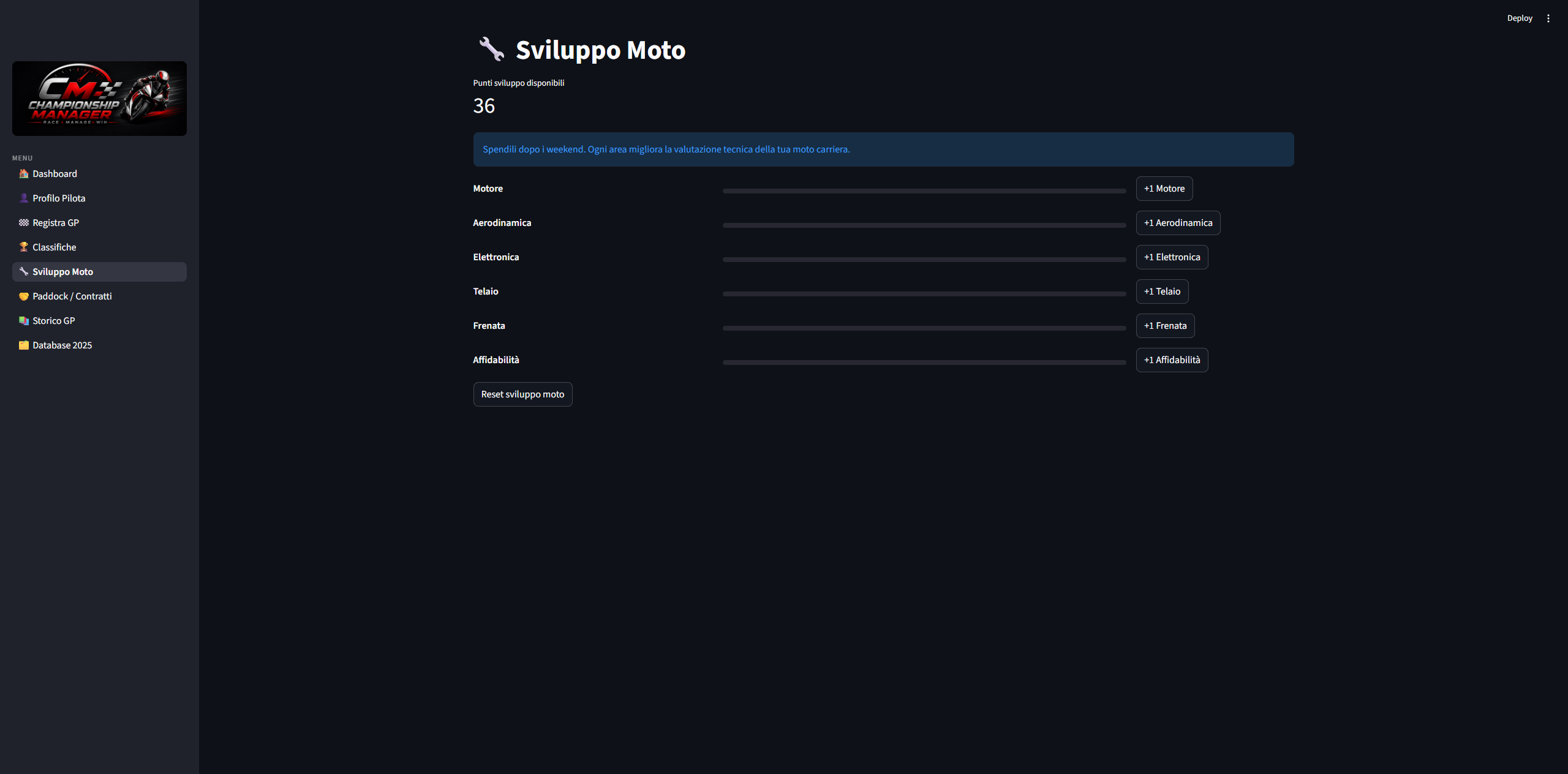Open the Dashboard menu page
The width and height of the screenshot is (1568, 774).
[x=99, y=174]
